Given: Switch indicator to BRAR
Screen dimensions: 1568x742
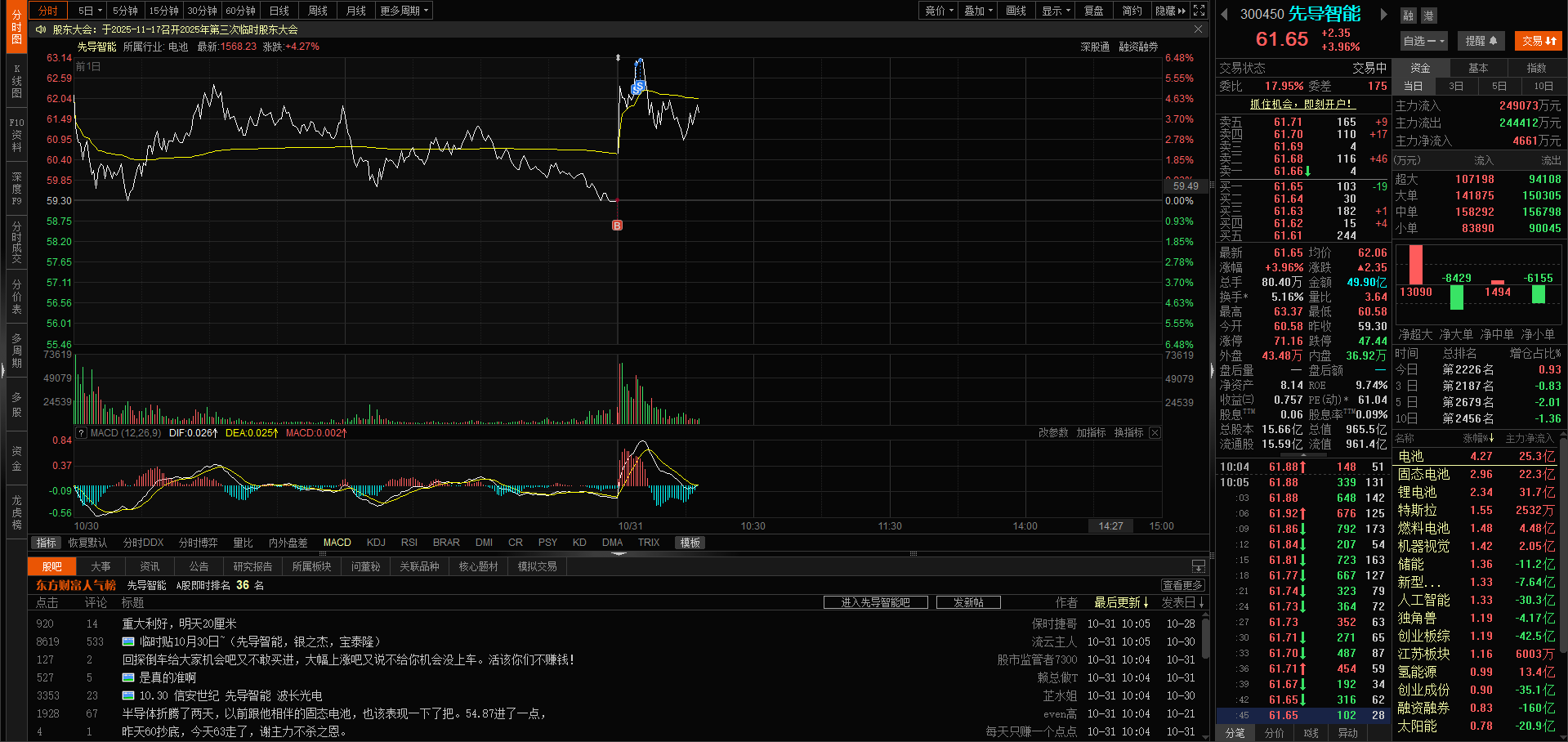Looking at the screenshot, I should click(446, 543).
